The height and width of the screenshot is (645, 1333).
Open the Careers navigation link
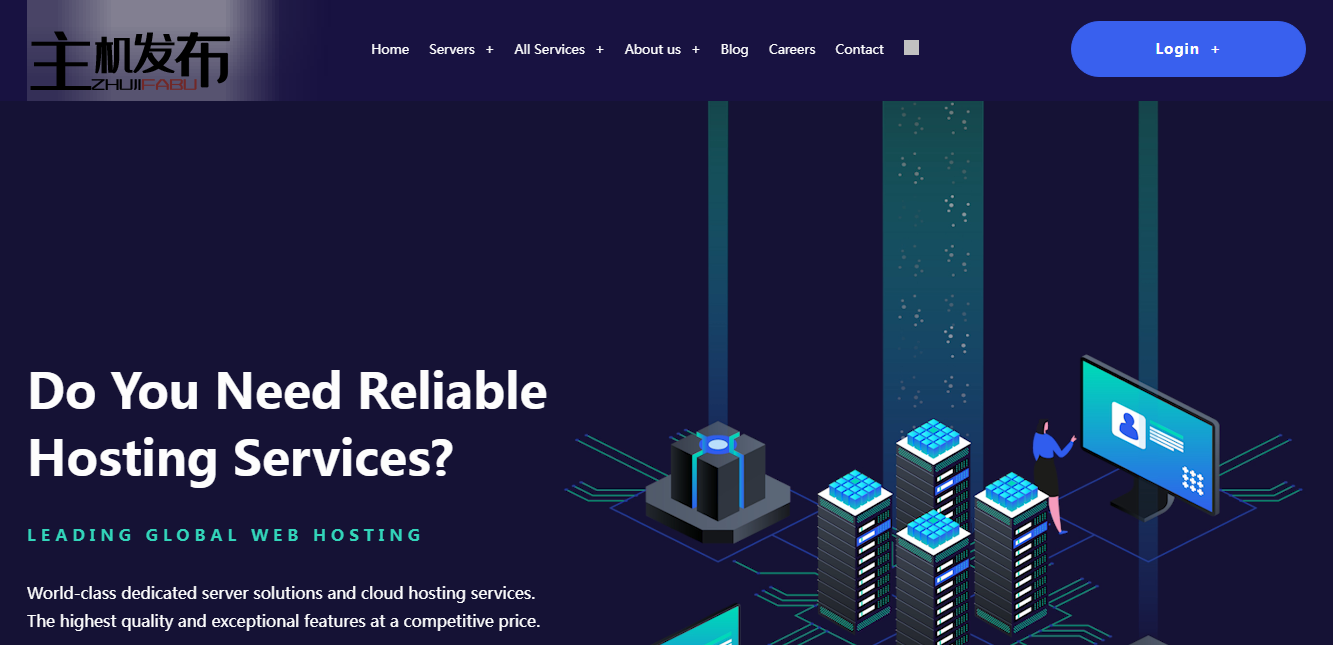(x=792, y=49)
